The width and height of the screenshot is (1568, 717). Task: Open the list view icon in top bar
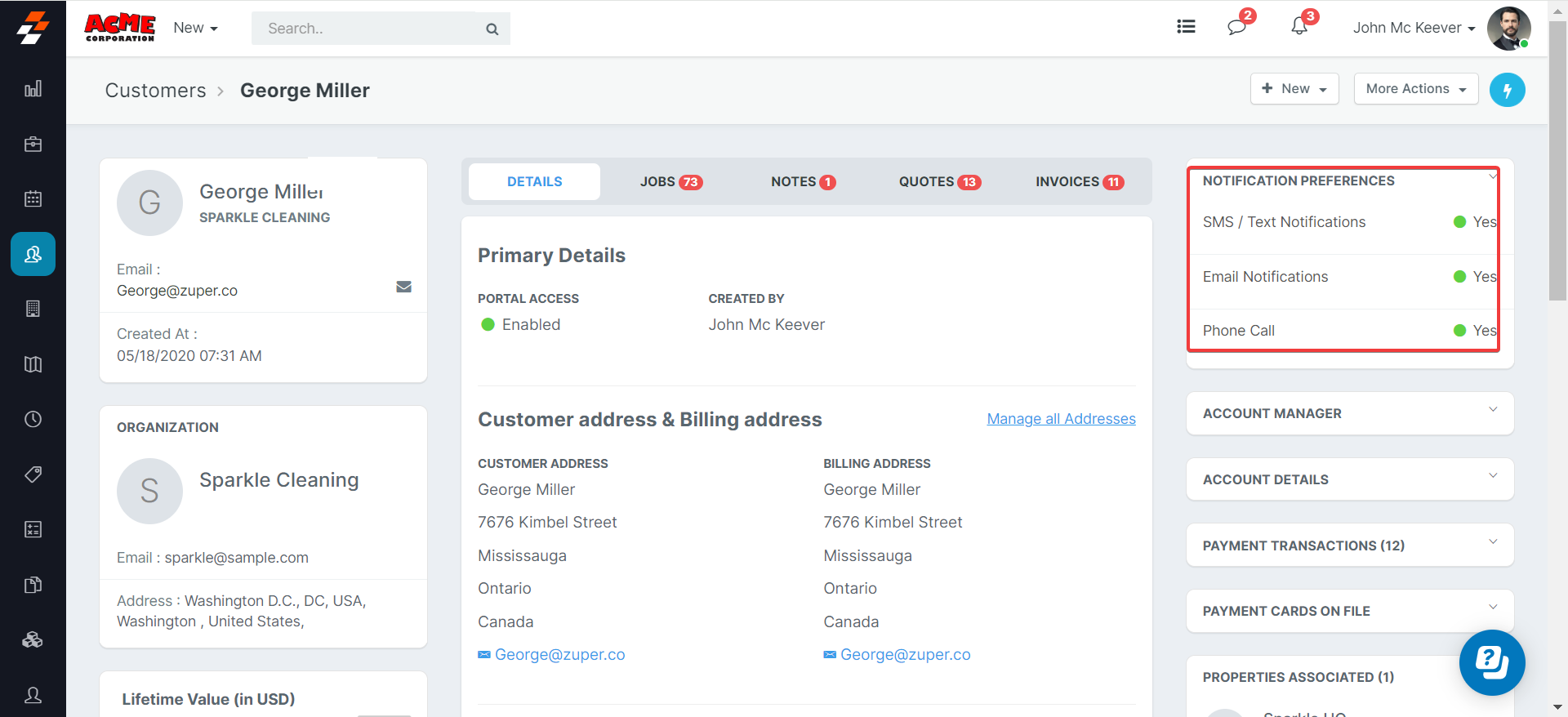click(1186, 27)
